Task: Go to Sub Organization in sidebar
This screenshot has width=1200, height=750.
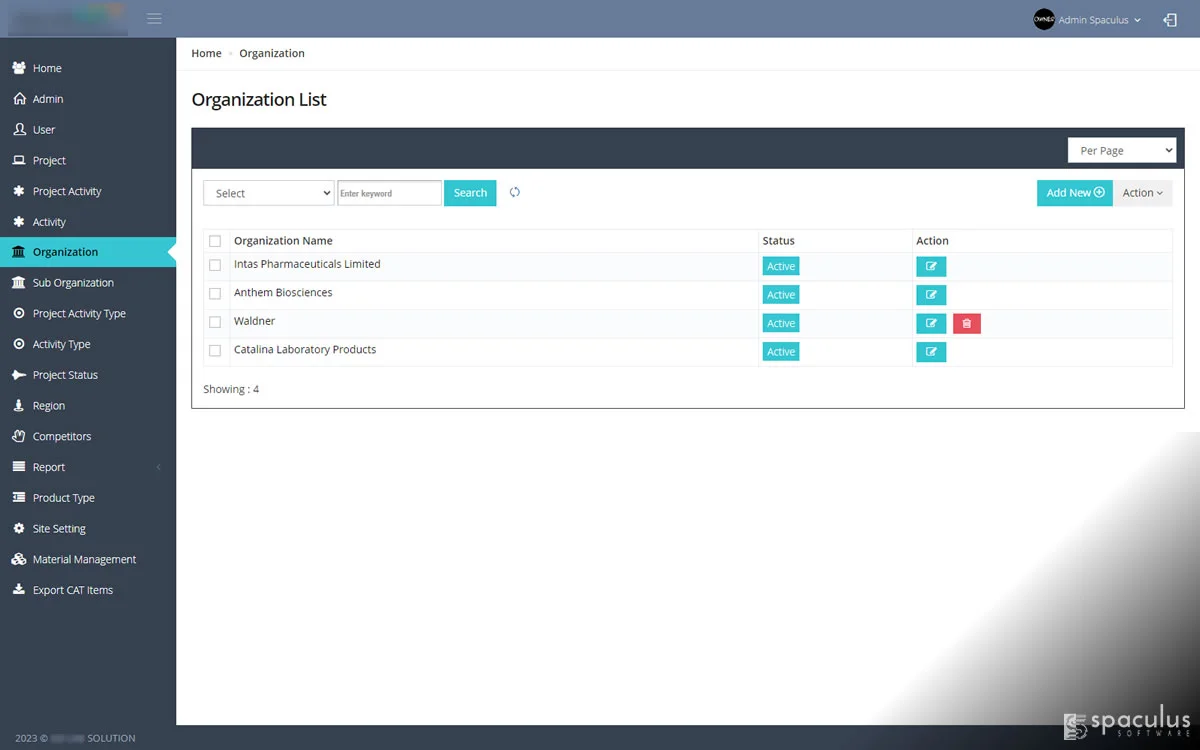Action: click(x=73, y=283)
